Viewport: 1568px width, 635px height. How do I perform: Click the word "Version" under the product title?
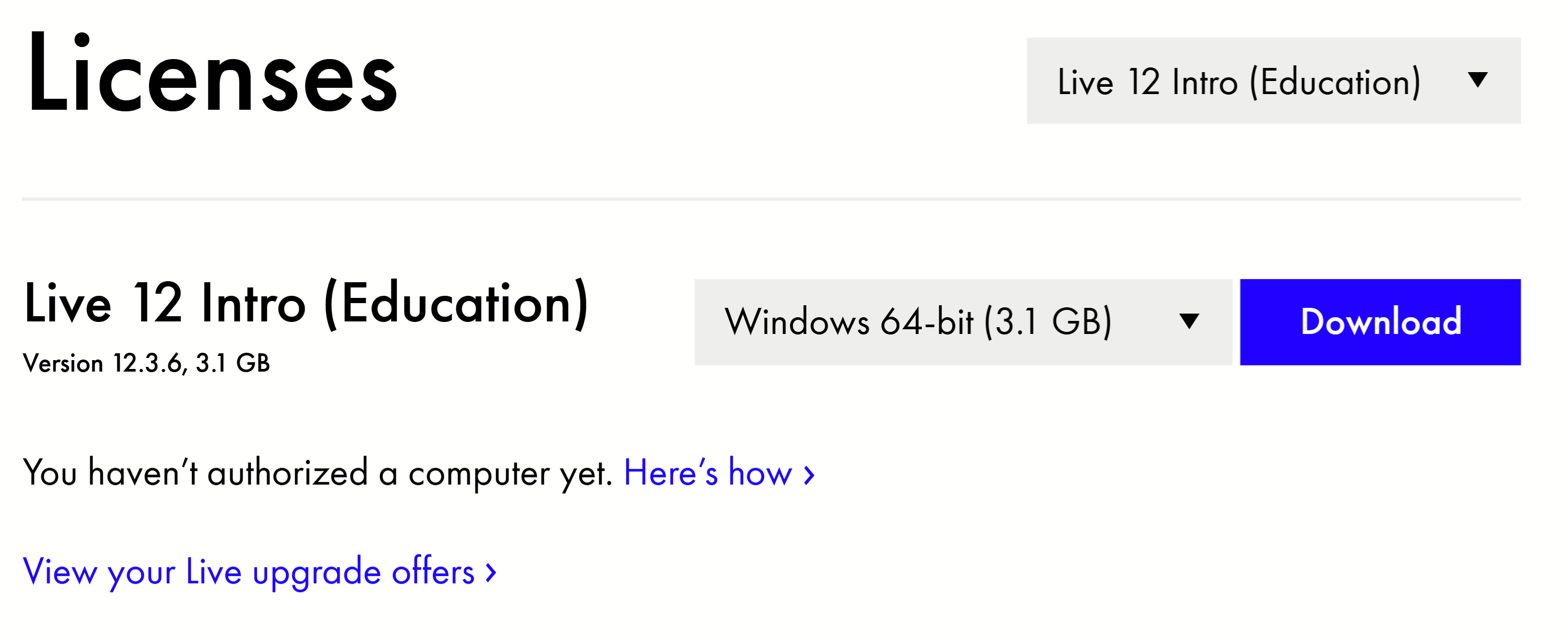[x=63, y=363]
